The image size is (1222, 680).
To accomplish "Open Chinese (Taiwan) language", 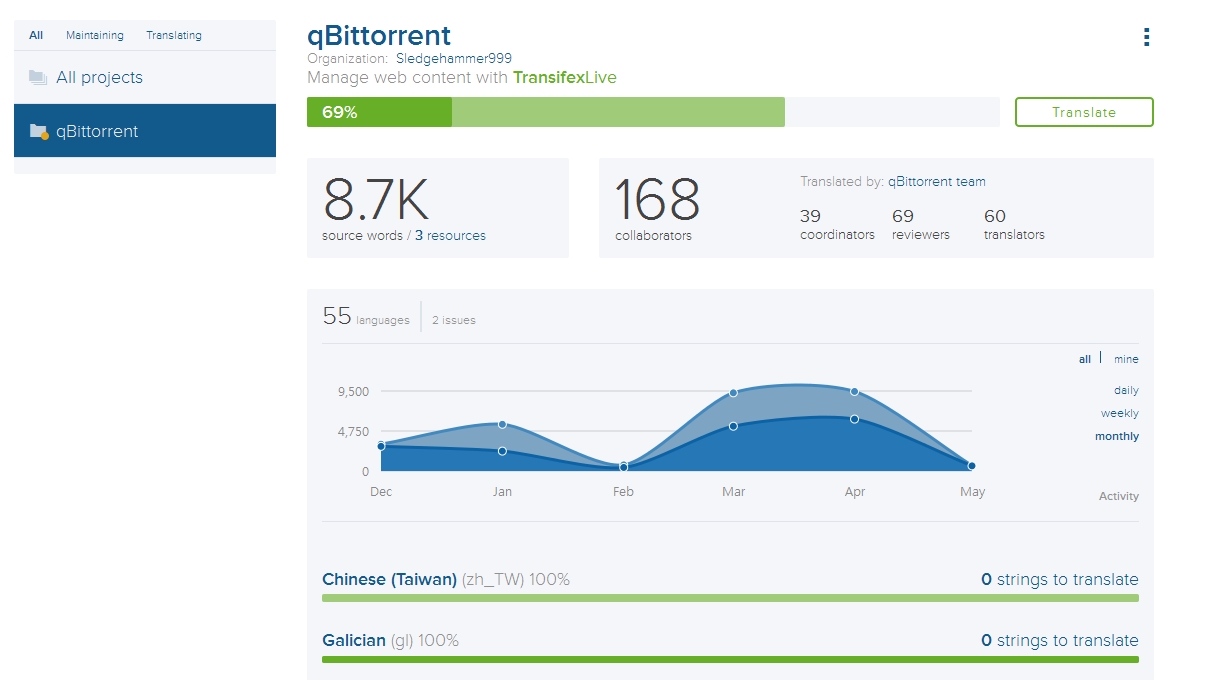I will click(x=389, y=579).
